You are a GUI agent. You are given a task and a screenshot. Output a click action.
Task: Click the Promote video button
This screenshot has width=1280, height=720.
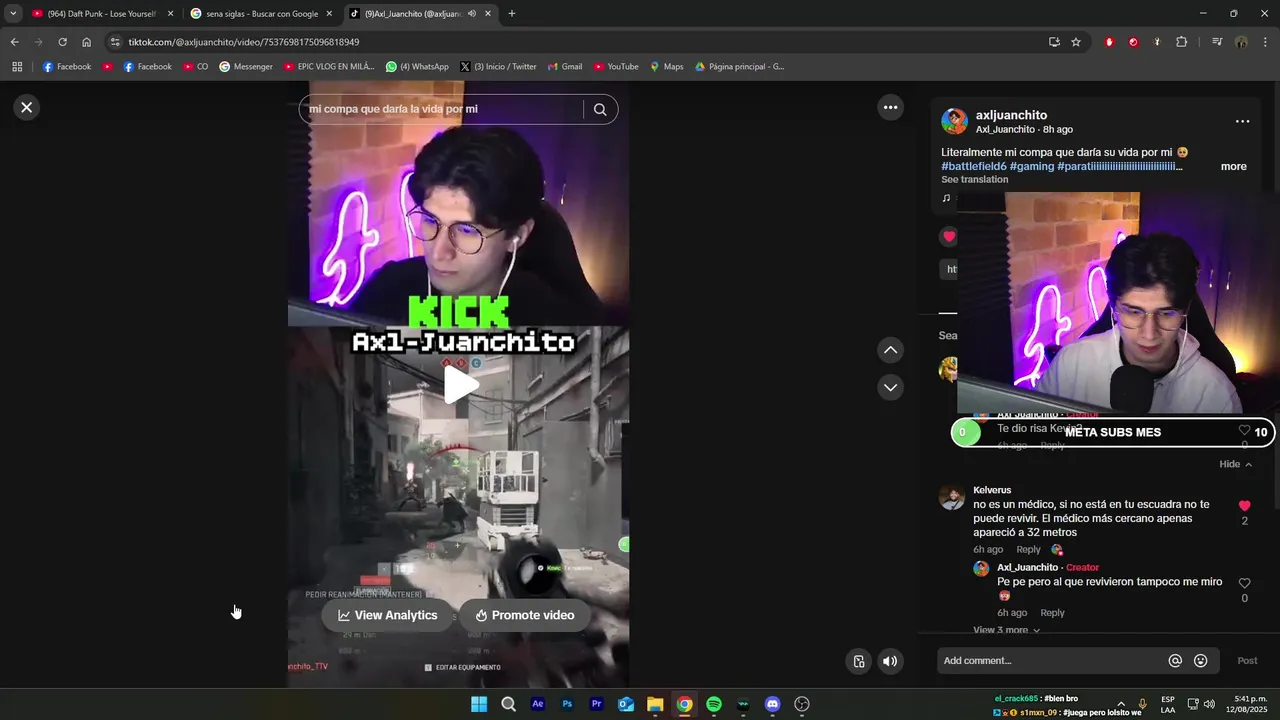[524, 615]
